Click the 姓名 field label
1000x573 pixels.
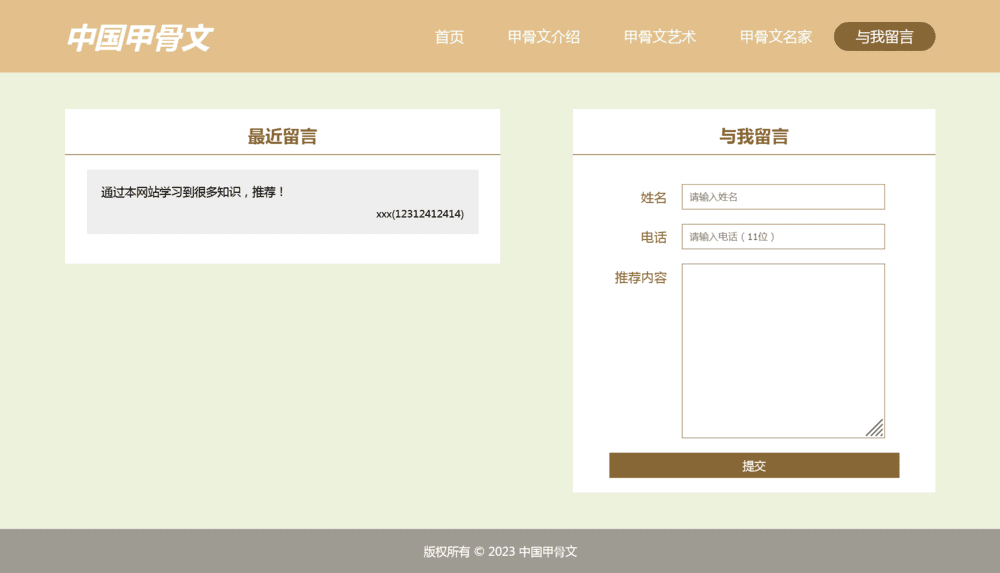(x=653, y=198)
